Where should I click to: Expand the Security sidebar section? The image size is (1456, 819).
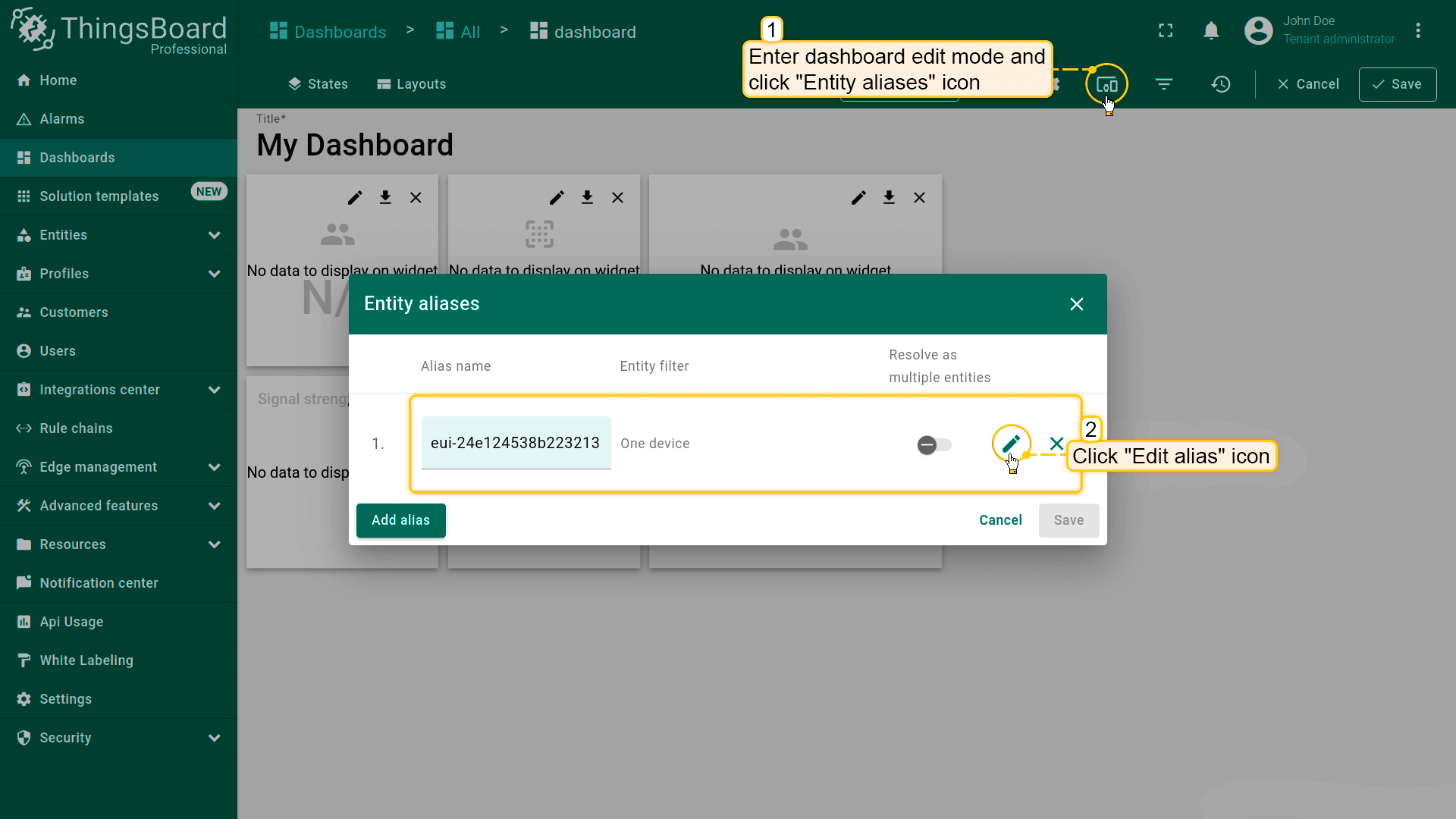[215, 738]
